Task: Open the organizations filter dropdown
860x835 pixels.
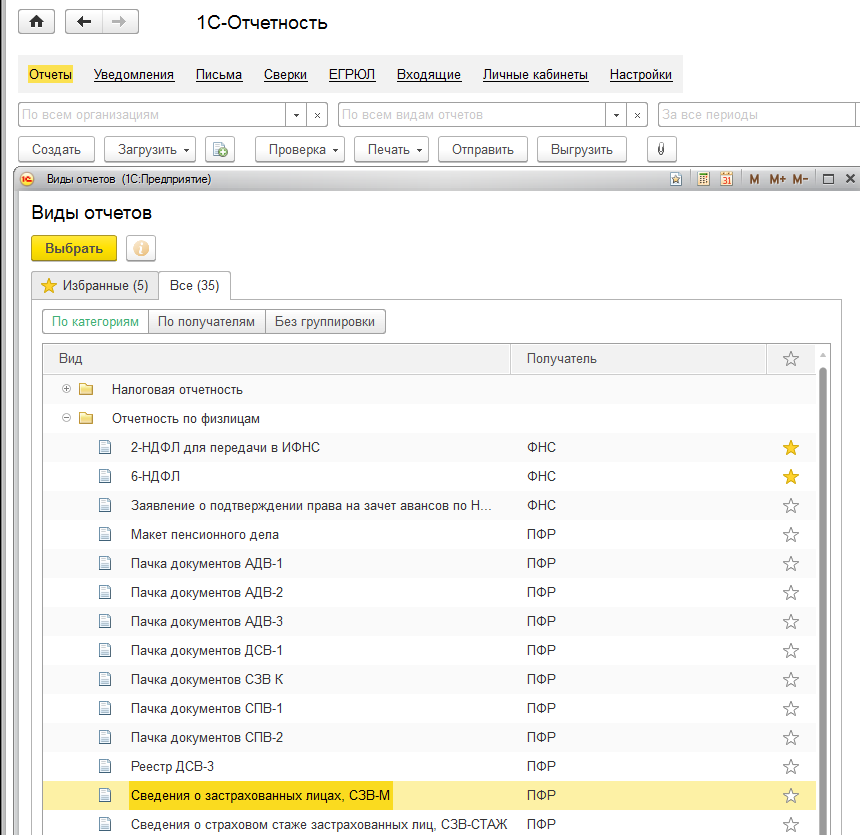Action: [x=296, y=115]
